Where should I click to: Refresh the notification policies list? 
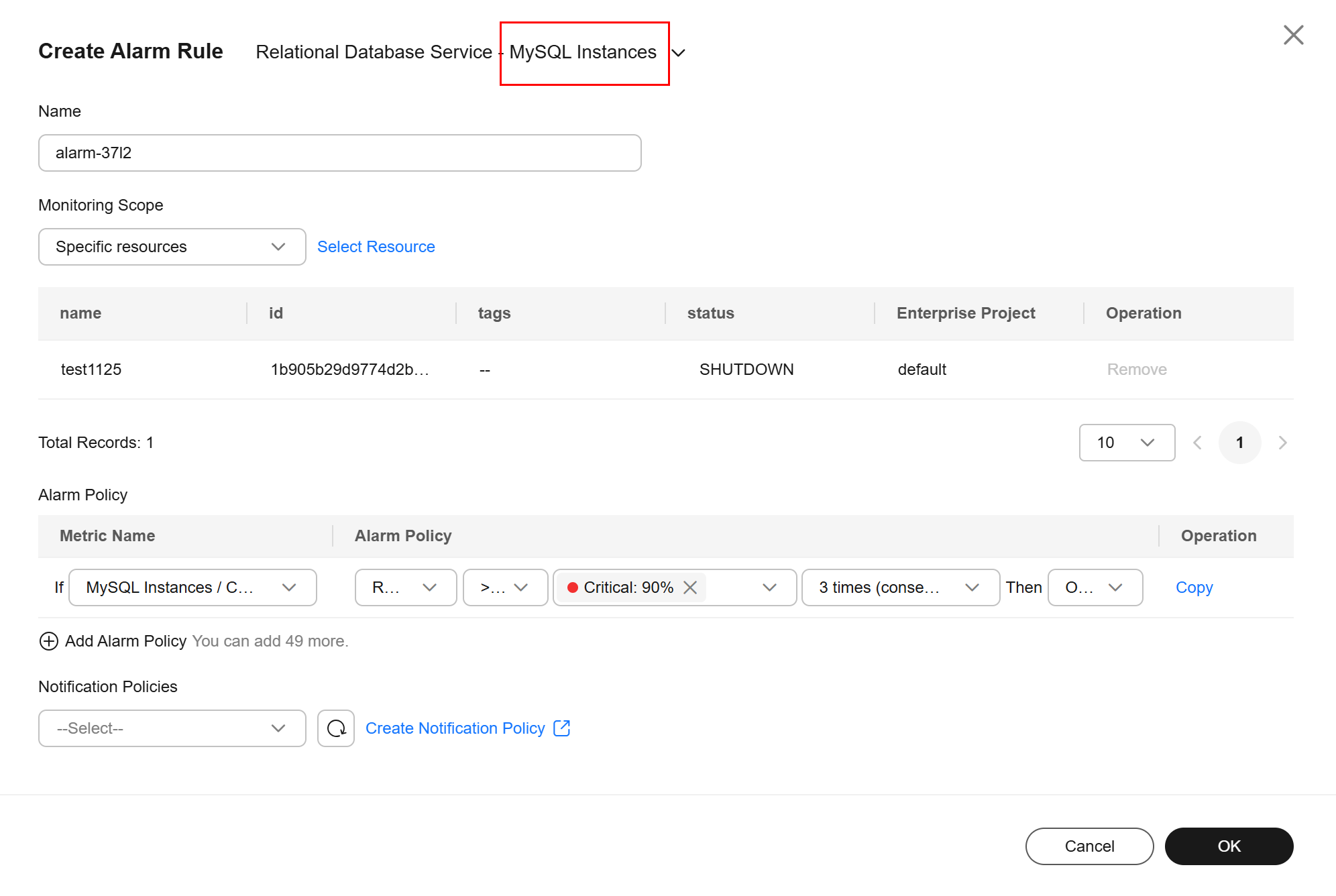pos(336,728)
